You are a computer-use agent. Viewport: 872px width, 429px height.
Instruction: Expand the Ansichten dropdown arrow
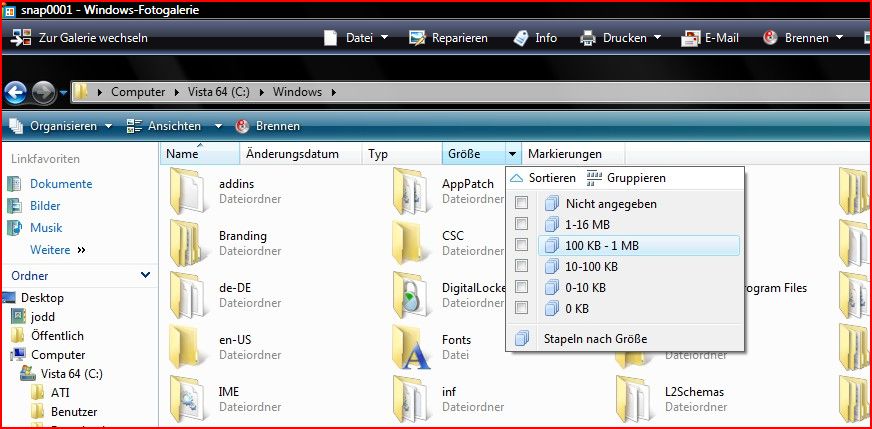(218, 126)
